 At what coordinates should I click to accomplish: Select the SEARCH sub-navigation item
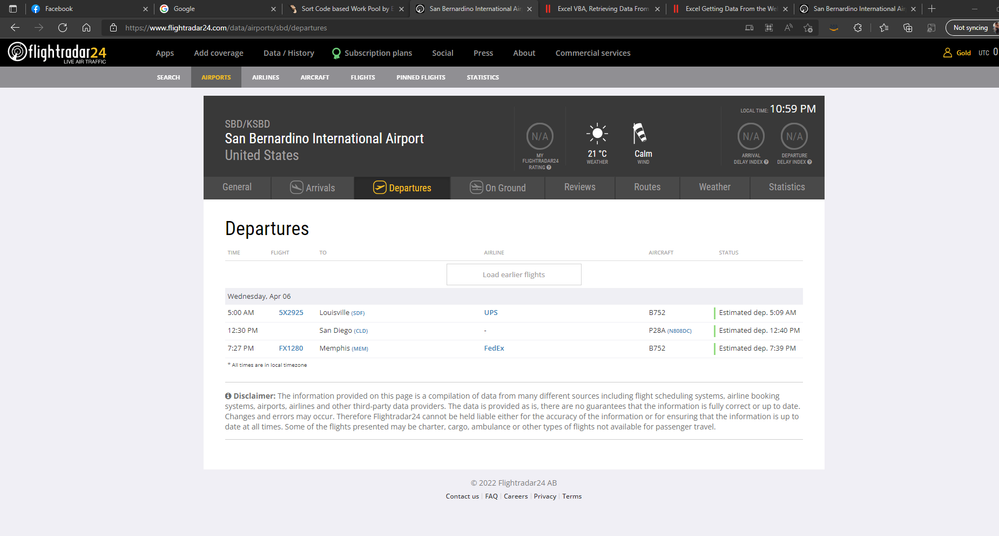pos(168,77)
